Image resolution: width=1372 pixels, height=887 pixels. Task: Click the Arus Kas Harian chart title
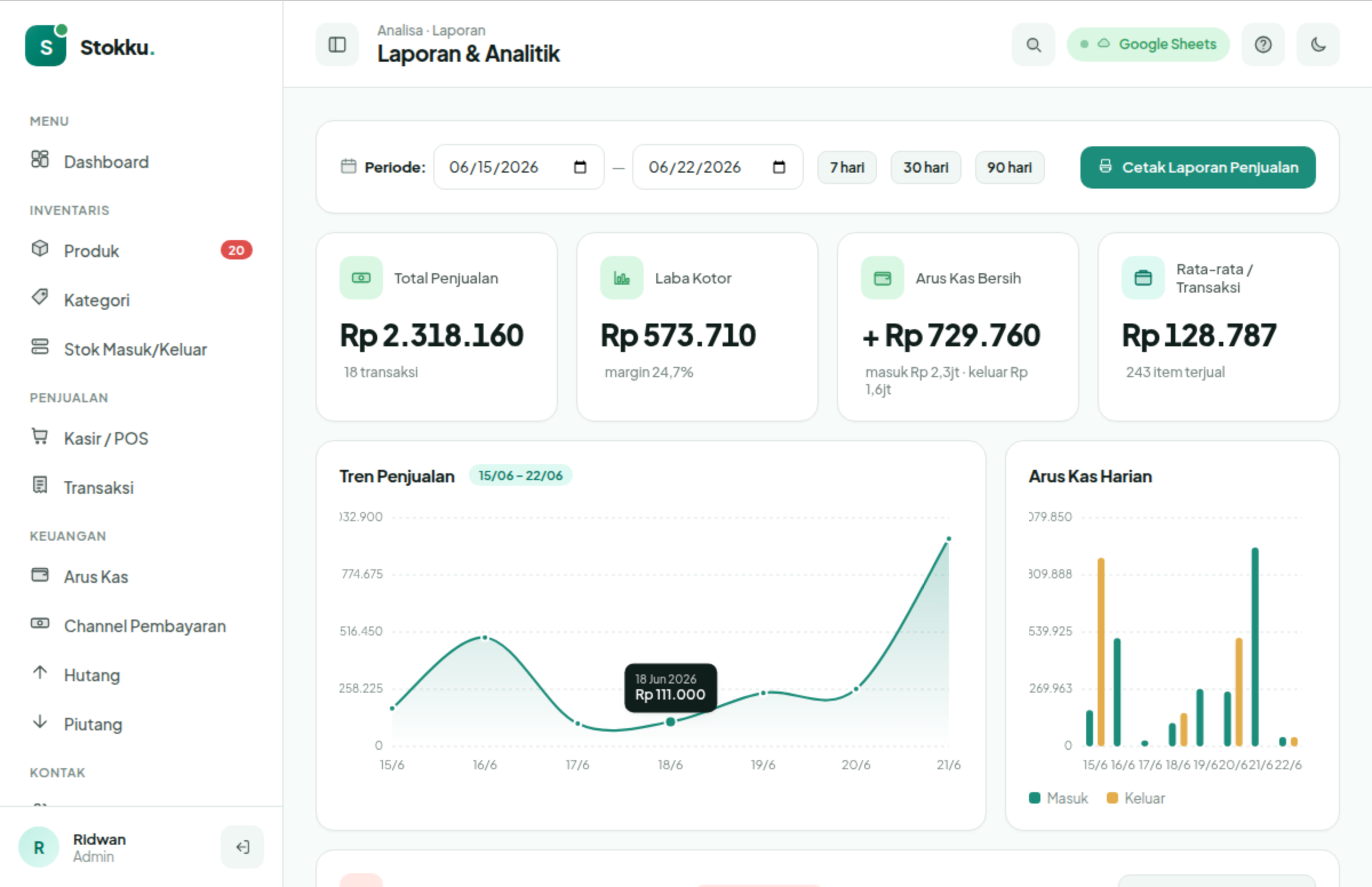[1090, 476]
